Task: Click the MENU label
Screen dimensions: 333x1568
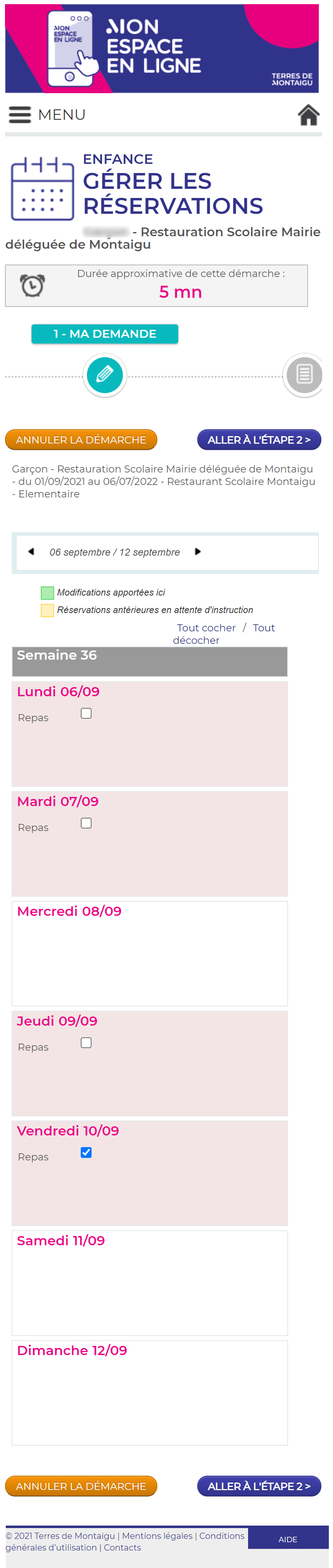Action: point(62,114)
